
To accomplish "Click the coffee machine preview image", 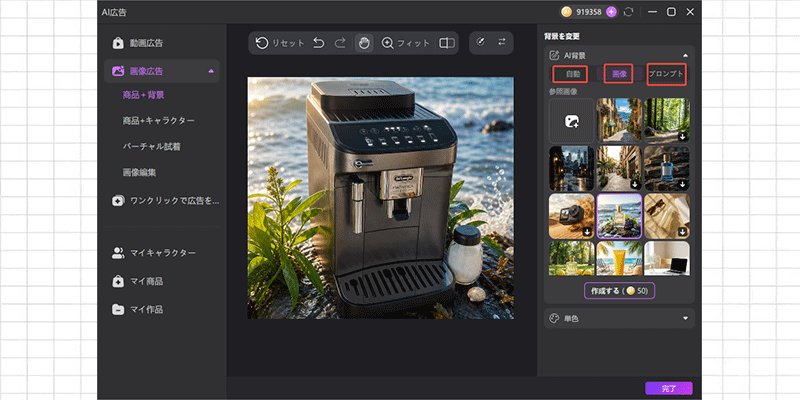I will 381,198.
